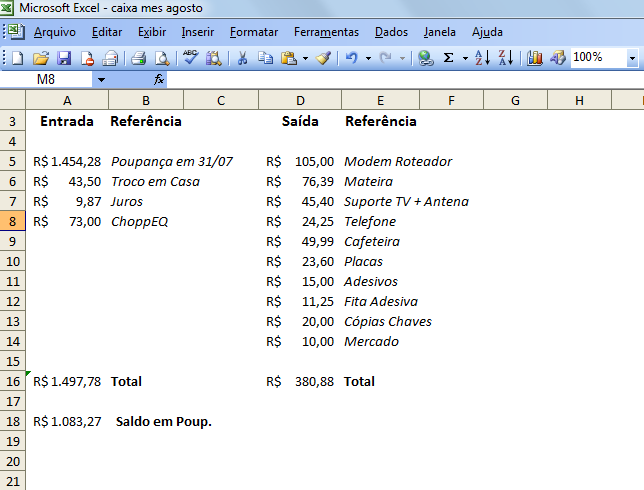The height and width of the screenshot is (490, 644).
Task: Select column G header
Action: pyautogui.click(x=515, y=100)
